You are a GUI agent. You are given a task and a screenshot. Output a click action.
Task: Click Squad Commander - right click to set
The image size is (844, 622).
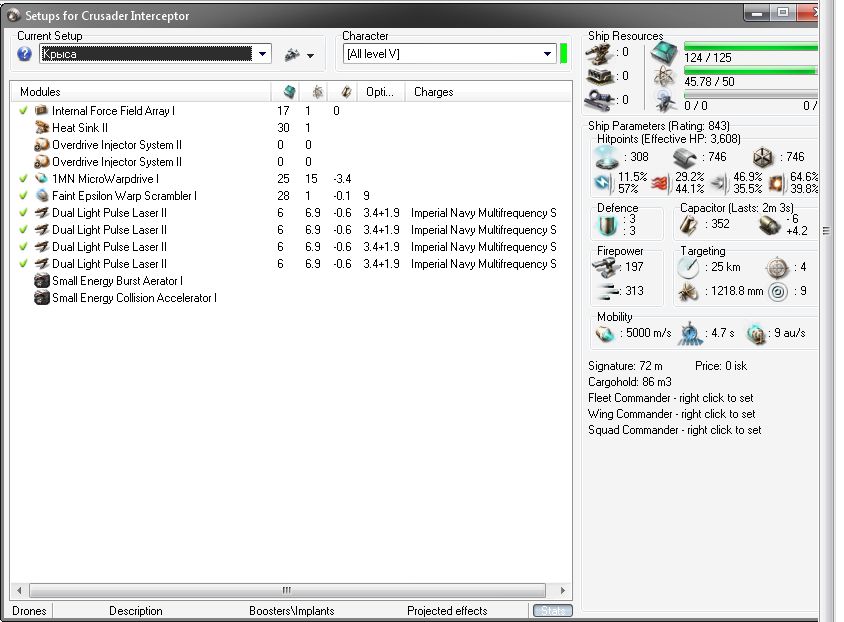tap(674, 430)
